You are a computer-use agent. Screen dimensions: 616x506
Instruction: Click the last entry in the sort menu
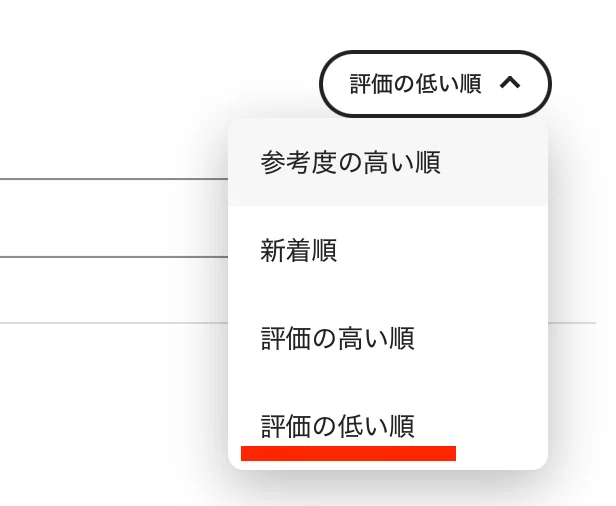click(388, 426)
